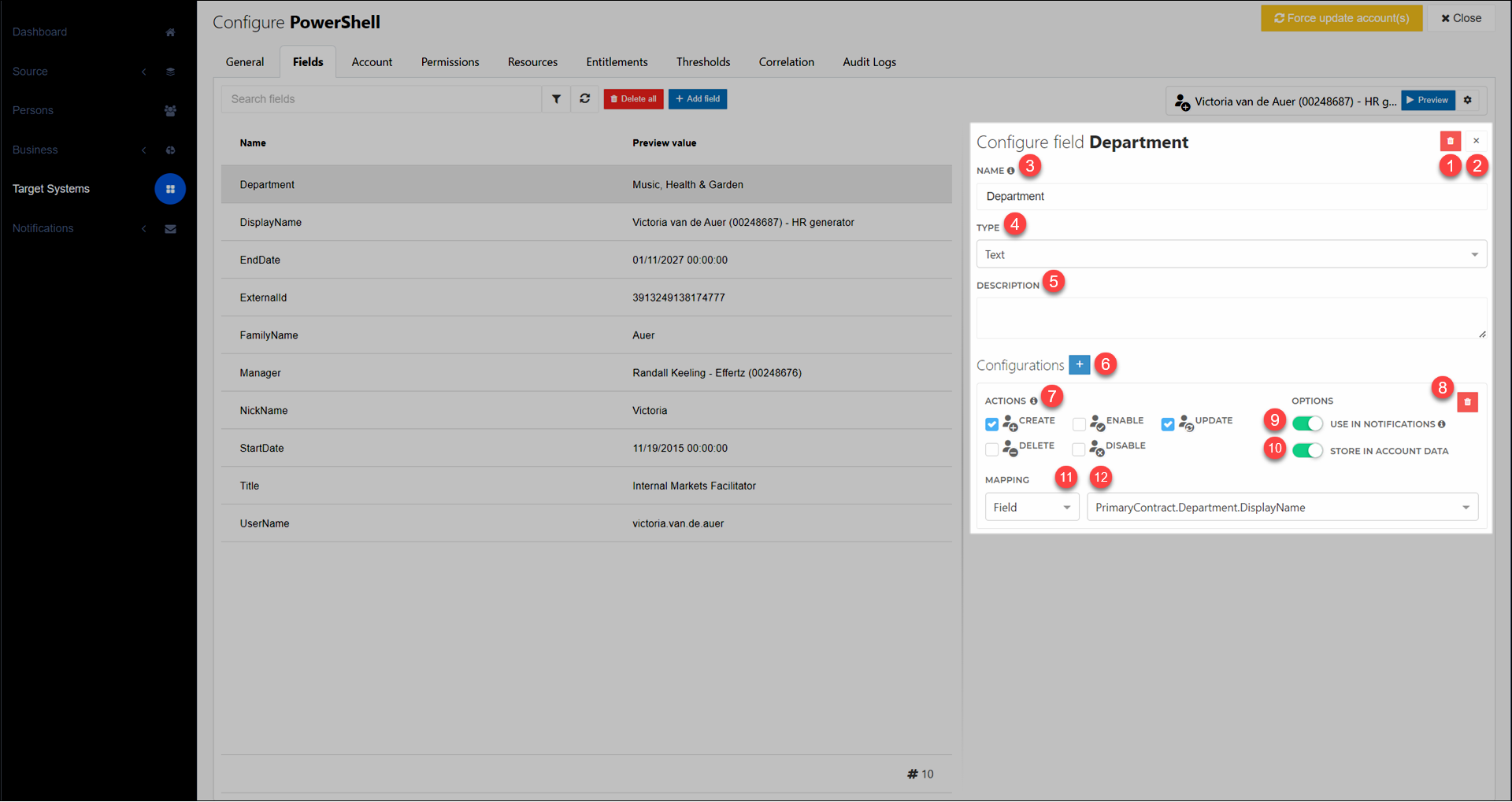The width and height of the screenshot is (1512, 802).
Task: Check the DELETE action checkbox
Action: (991, 449)
